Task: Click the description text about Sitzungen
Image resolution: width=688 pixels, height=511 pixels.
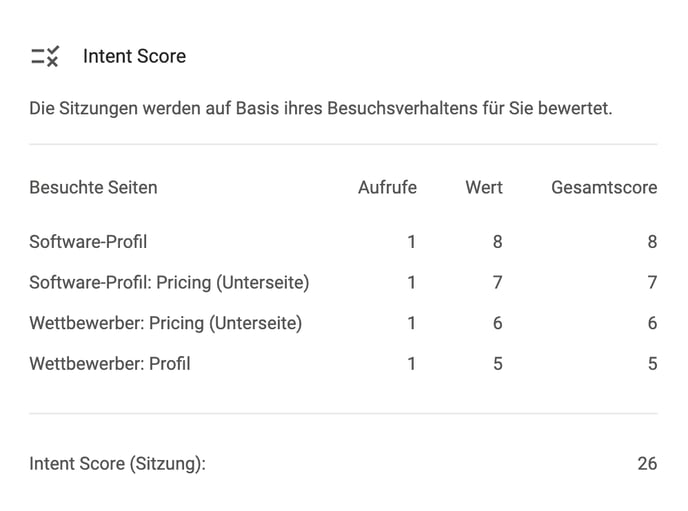Action: tap(321, 108)
